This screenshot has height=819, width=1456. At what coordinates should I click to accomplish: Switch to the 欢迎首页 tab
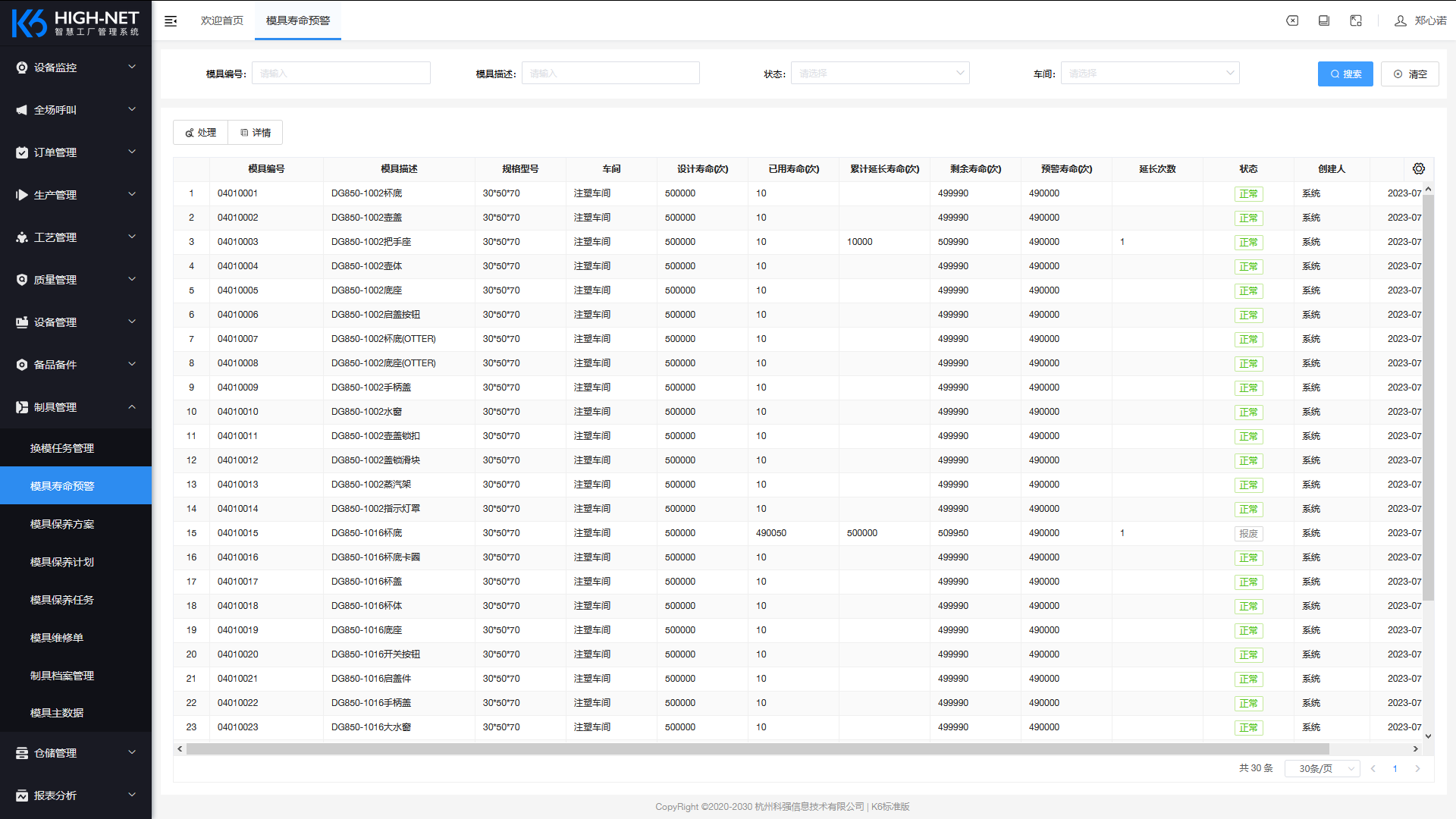coord(221,20)
